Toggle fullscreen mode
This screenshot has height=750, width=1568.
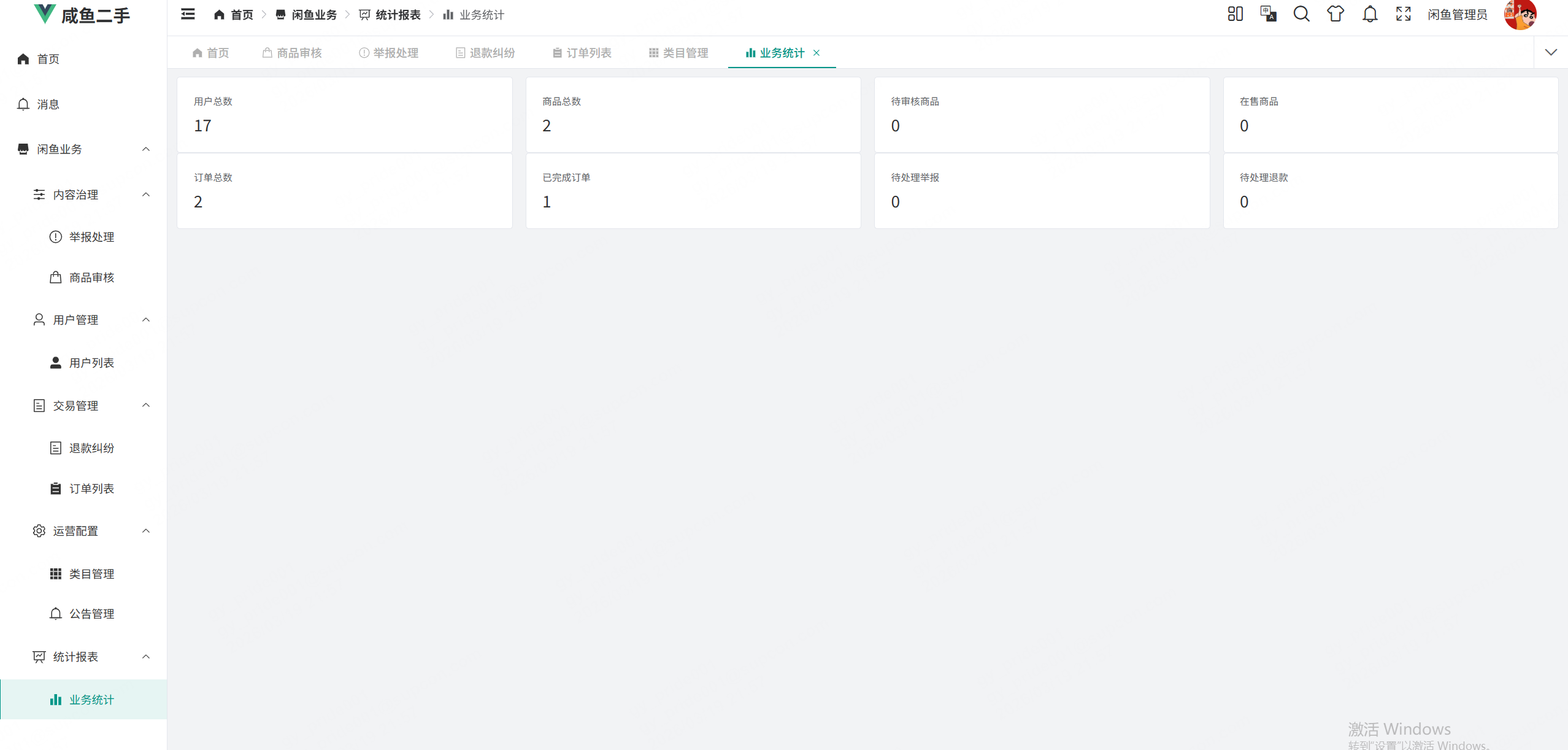click(1402, 14)
